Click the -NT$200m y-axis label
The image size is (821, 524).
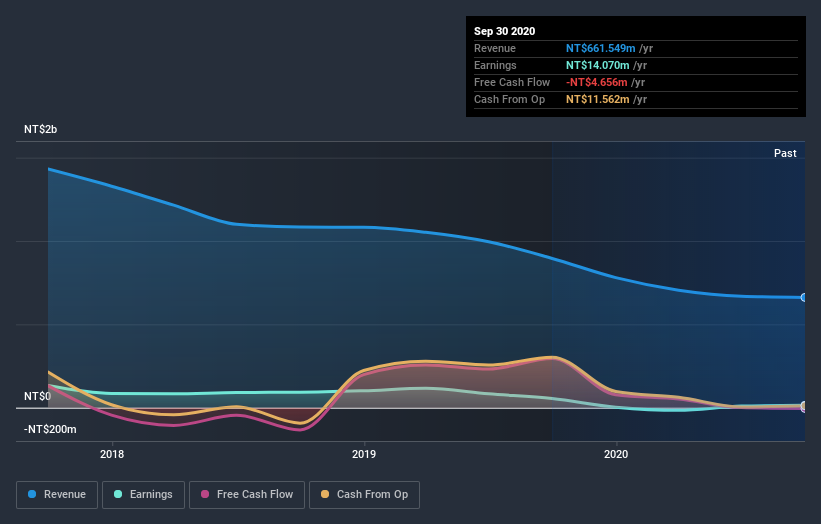tap(50, 429)
